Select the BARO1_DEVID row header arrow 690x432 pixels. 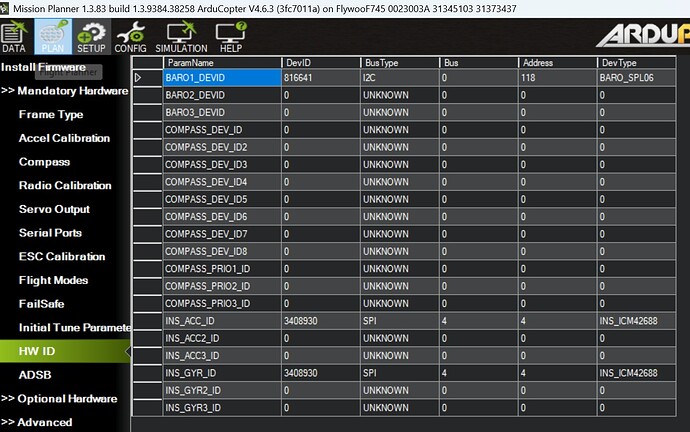point(147,78)
